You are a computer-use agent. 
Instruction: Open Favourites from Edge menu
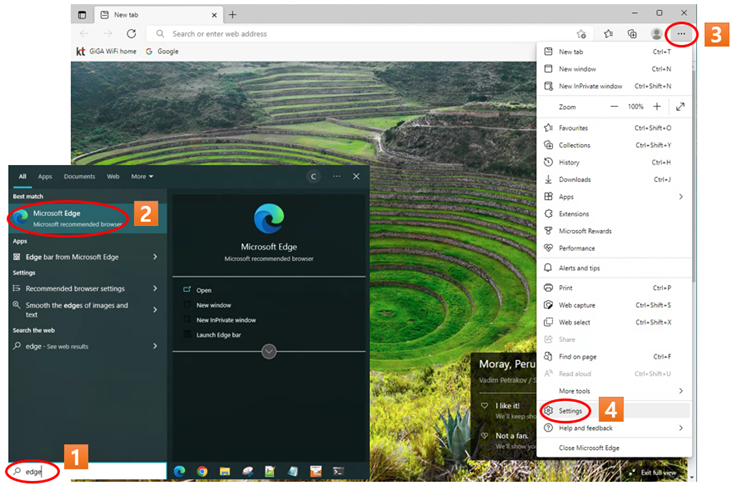(613, 128)
